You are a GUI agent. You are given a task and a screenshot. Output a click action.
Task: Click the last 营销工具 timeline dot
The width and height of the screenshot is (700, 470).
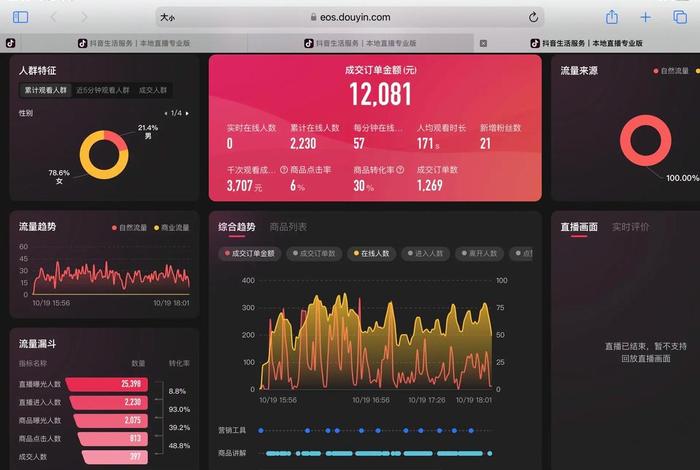pos(471,431)
